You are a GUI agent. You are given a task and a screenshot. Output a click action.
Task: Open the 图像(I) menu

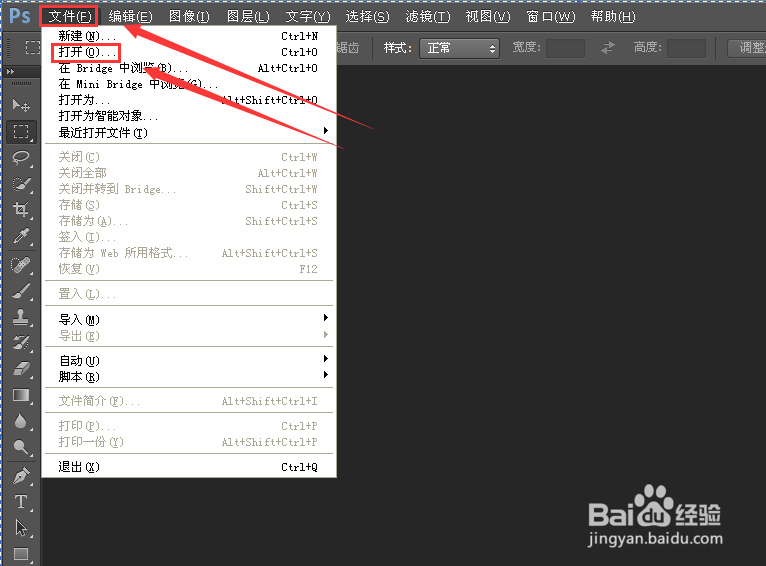tap(189, 16)
